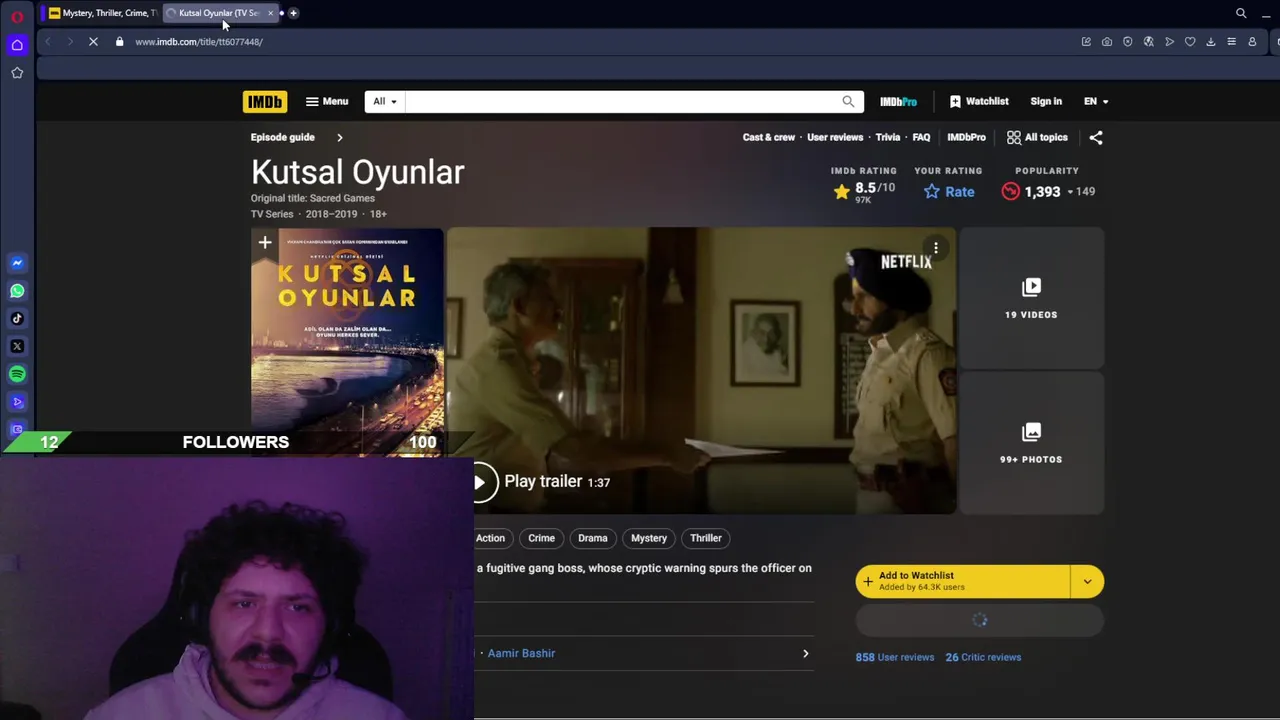The width and height of the screenshot is (1280, 720).
Task: Open Spotify in the Opera sidebar
Action: 17,374
